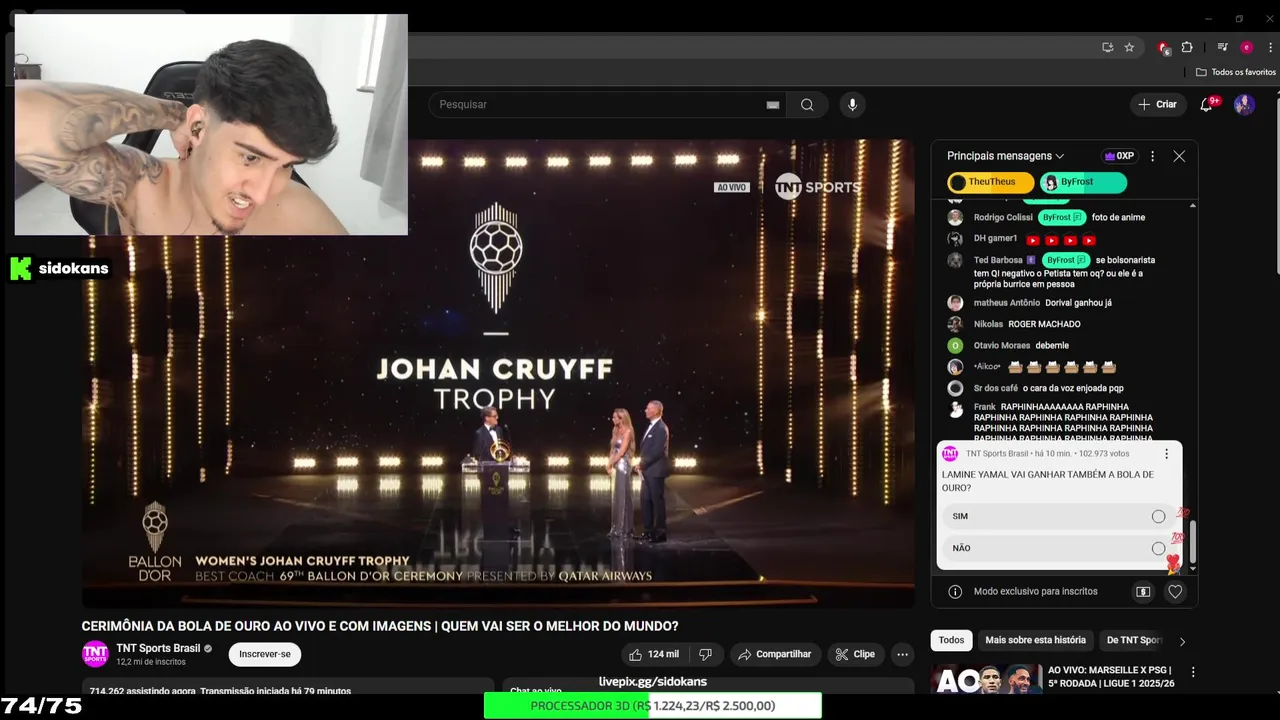Screen dimensions: 1280x720
Task: Open the red extension icon with badge 6
Action: [1163, 47]
